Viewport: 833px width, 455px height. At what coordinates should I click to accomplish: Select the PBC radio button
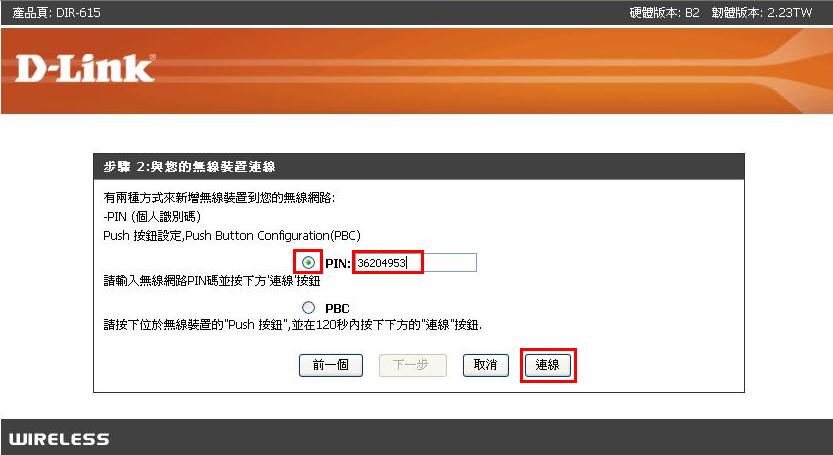click(x=308, y=308)
